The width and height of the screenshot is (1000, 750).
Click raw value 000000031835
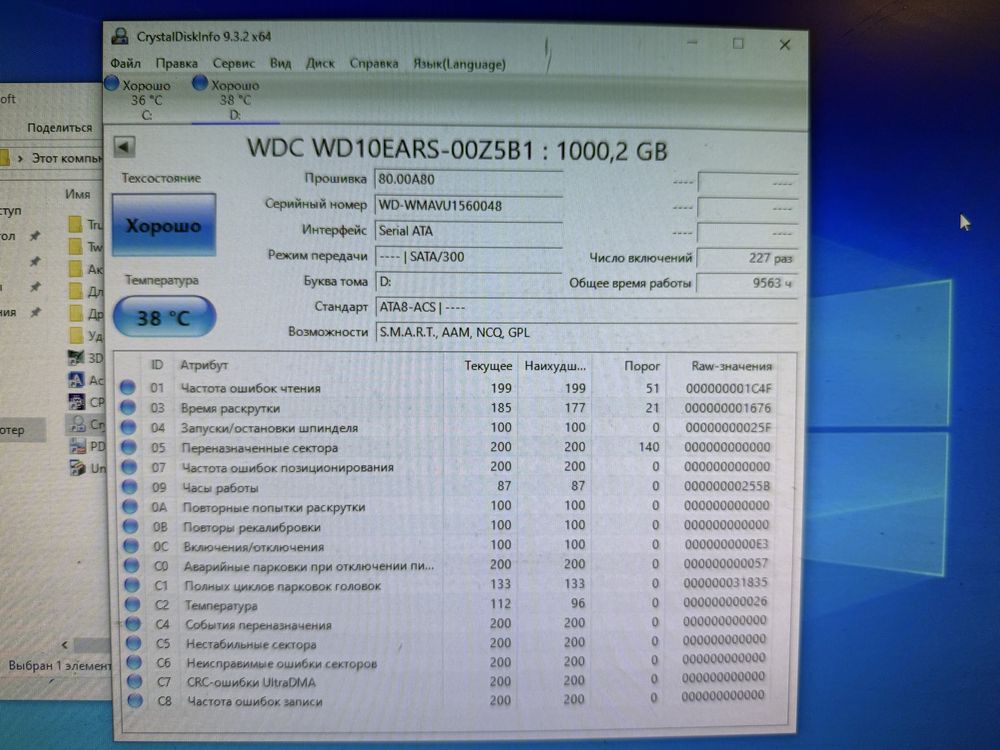coord(726,582)
